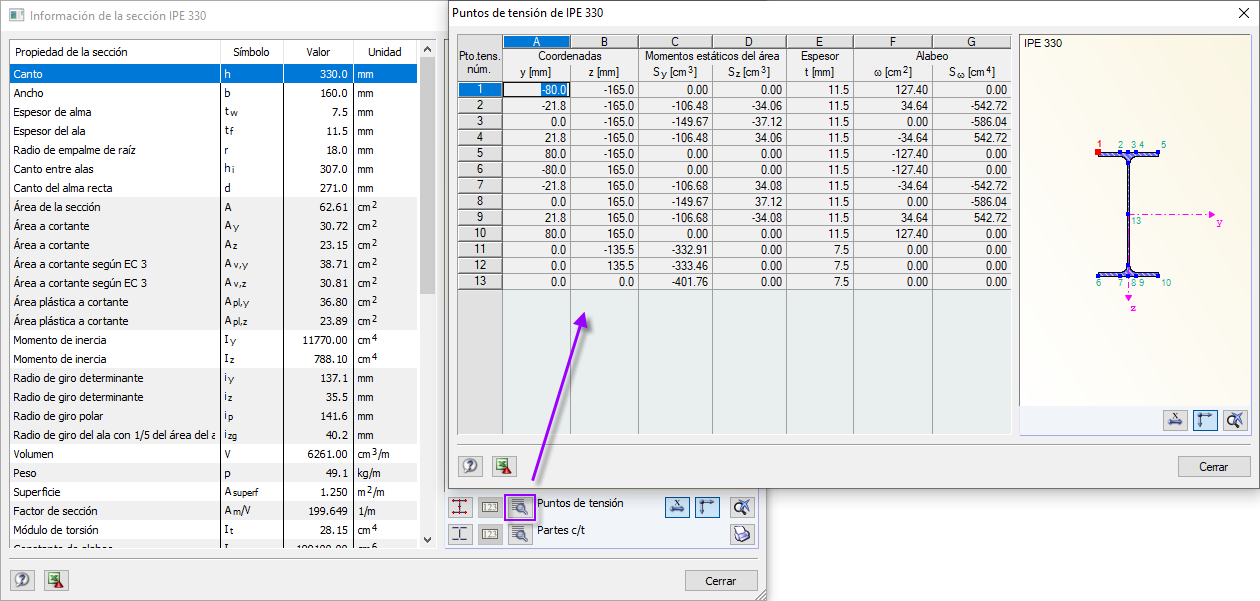
Task: Open help in section information window
Action: [22, 580]
